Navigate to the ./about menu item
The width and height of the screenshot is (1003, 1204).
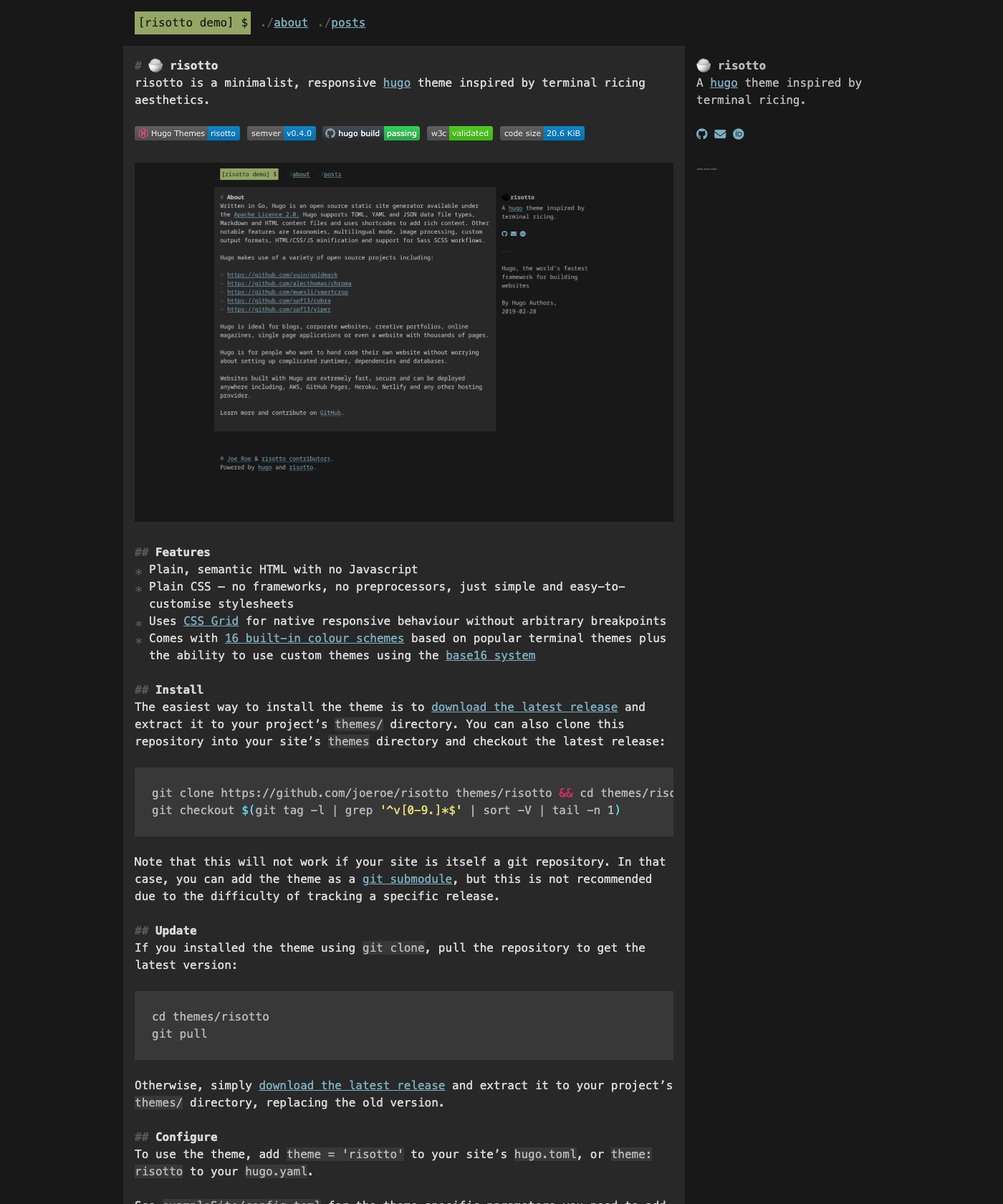coord(290,23)
